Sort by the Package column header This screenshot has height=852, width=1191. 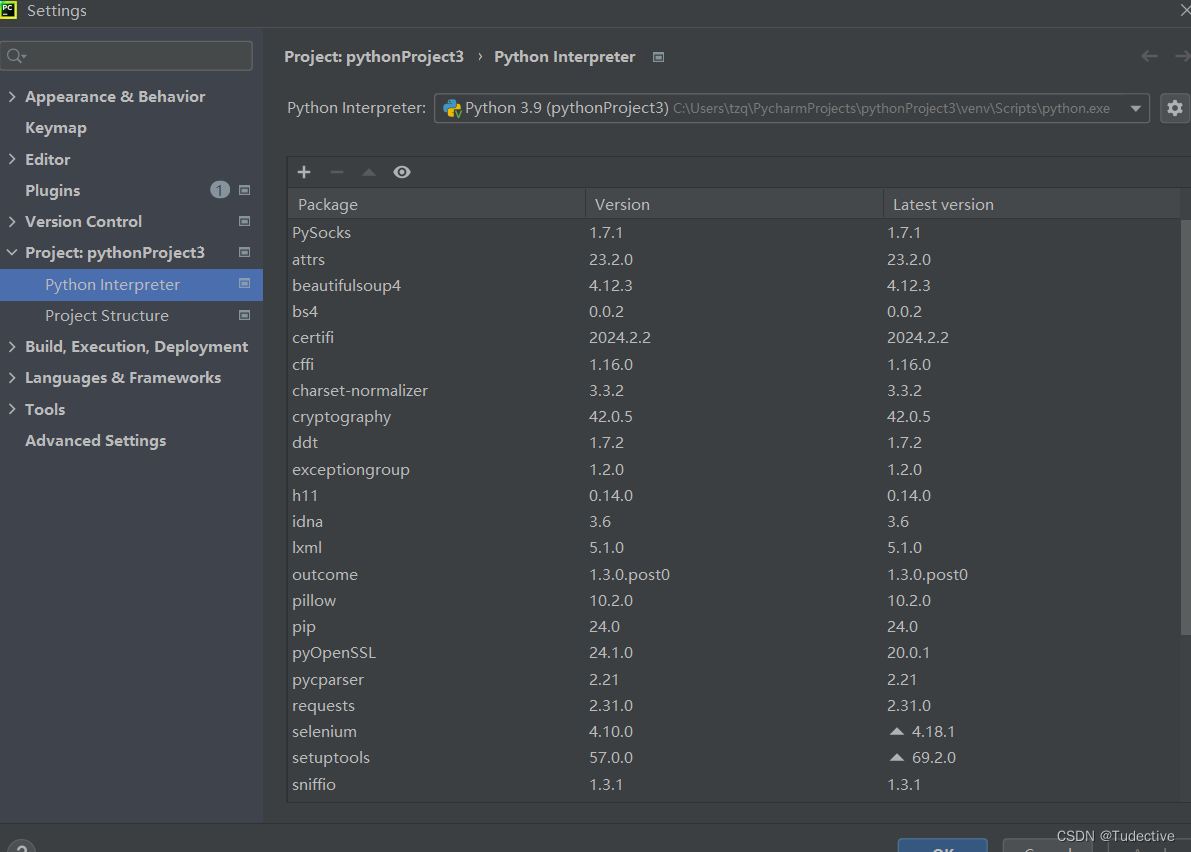(436, 204)
